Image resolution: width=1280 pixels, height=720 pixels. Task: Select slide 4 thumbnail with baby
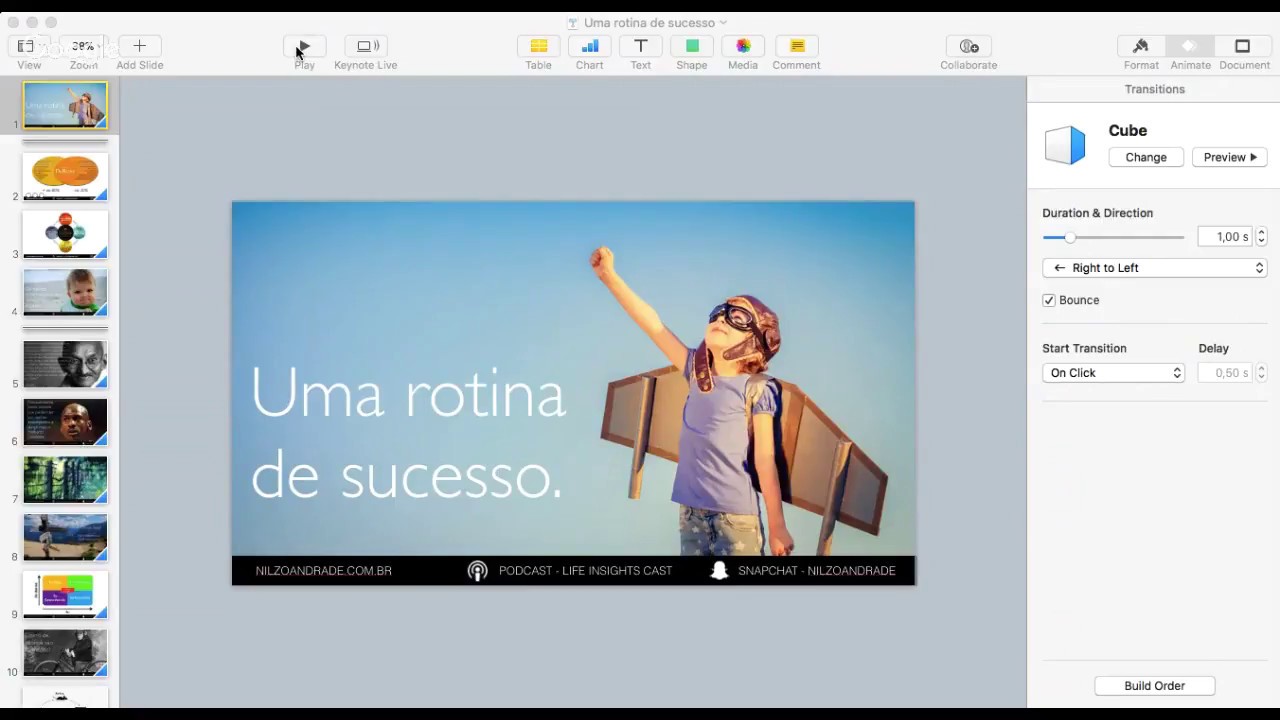(65, 292)
